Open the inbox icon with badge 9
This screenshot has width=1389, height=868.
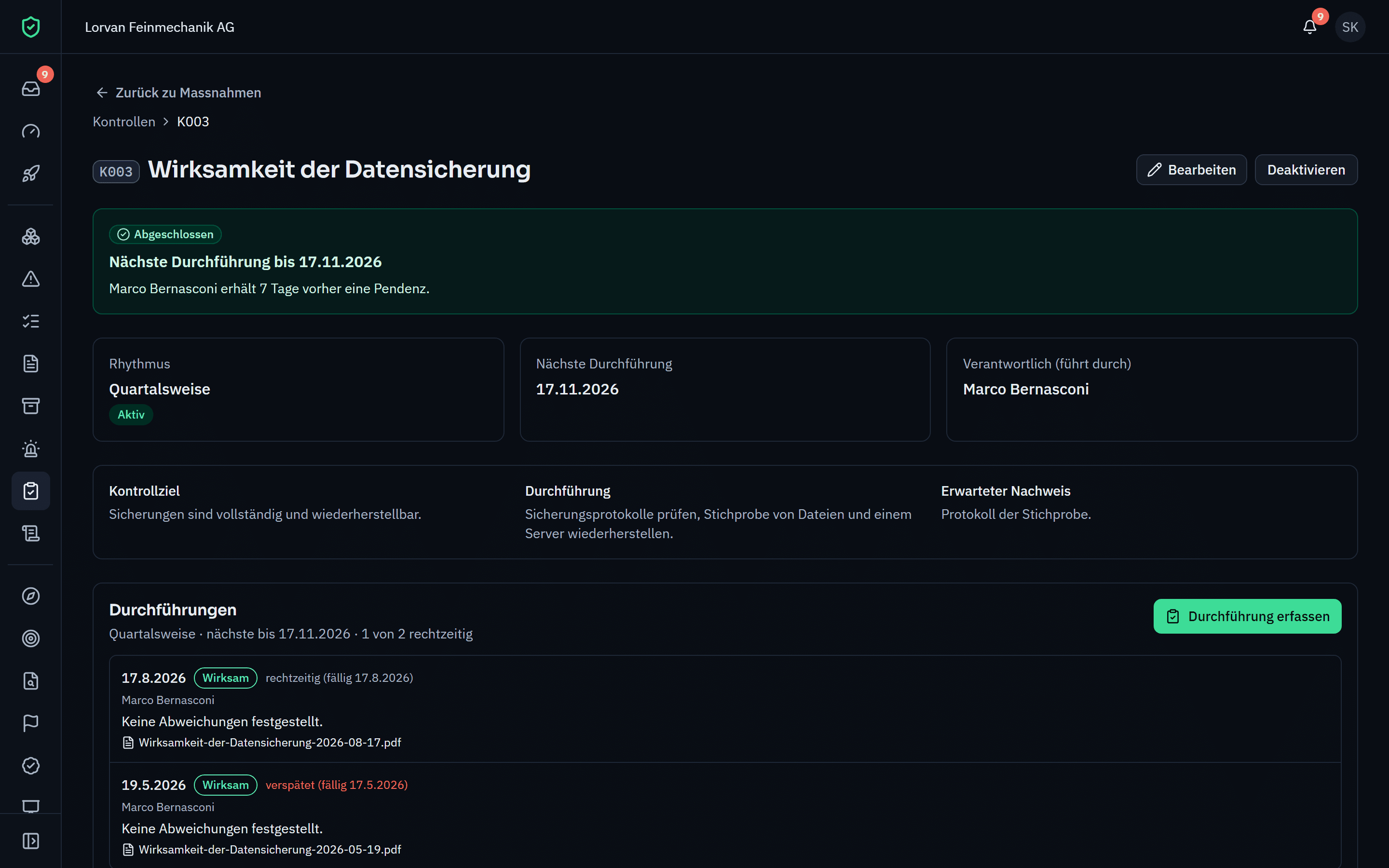[30, 88]
